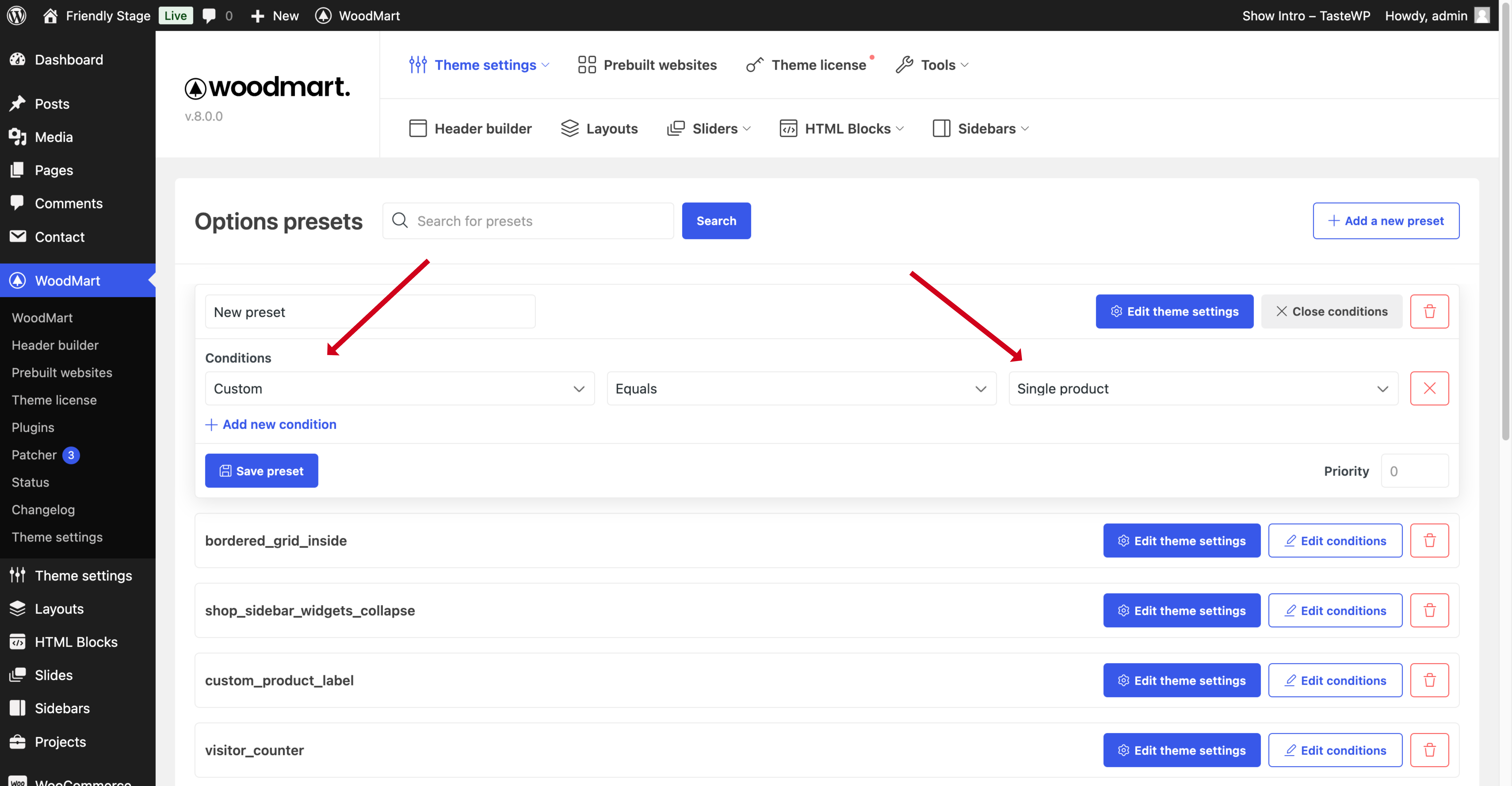This screenshot has height=786, width=1512.
Task: Open the WordPress logo menu
Action: (16, 16)
